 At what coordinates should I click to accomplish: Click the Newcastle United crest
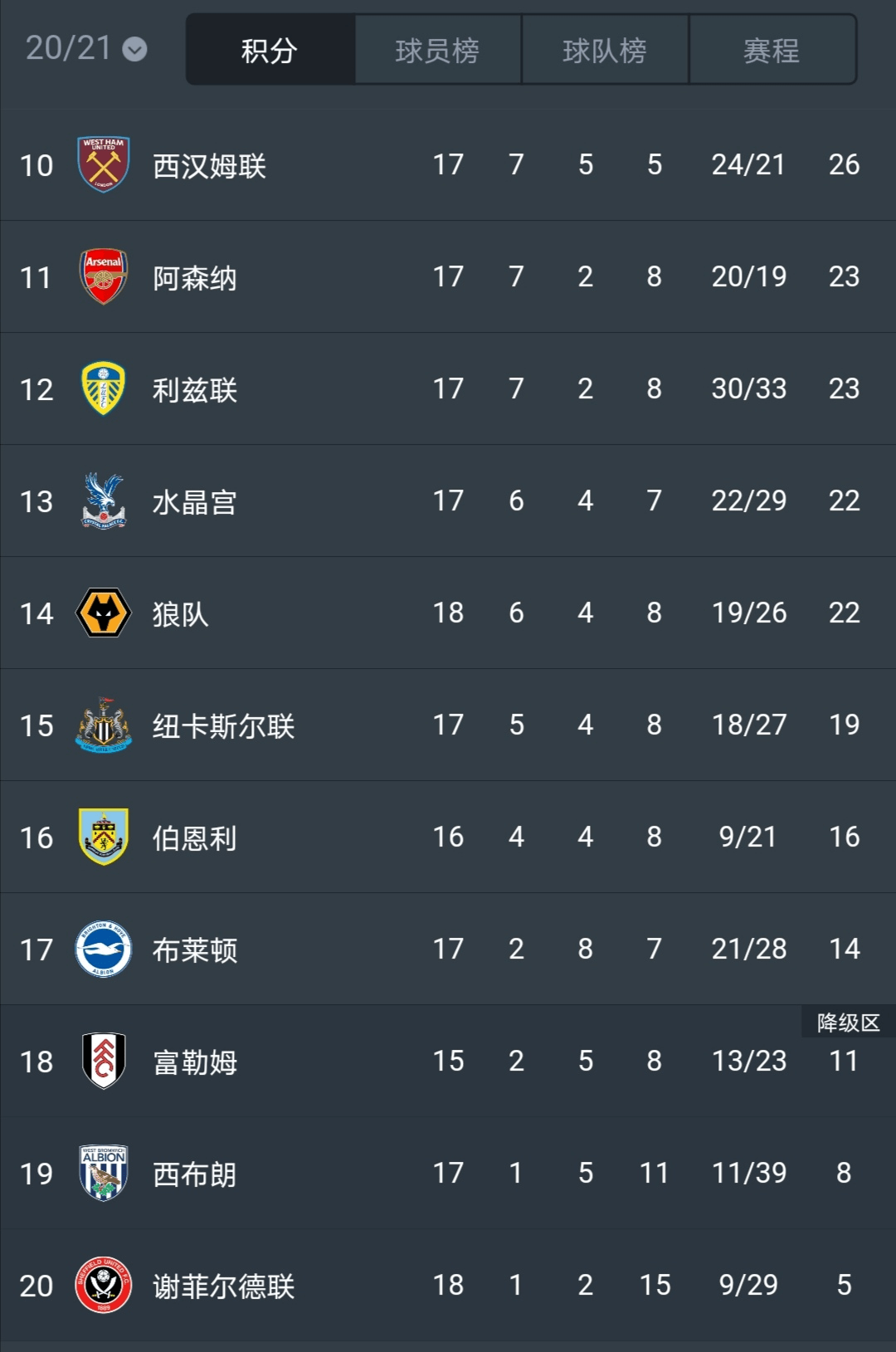[x=104, y=725]
